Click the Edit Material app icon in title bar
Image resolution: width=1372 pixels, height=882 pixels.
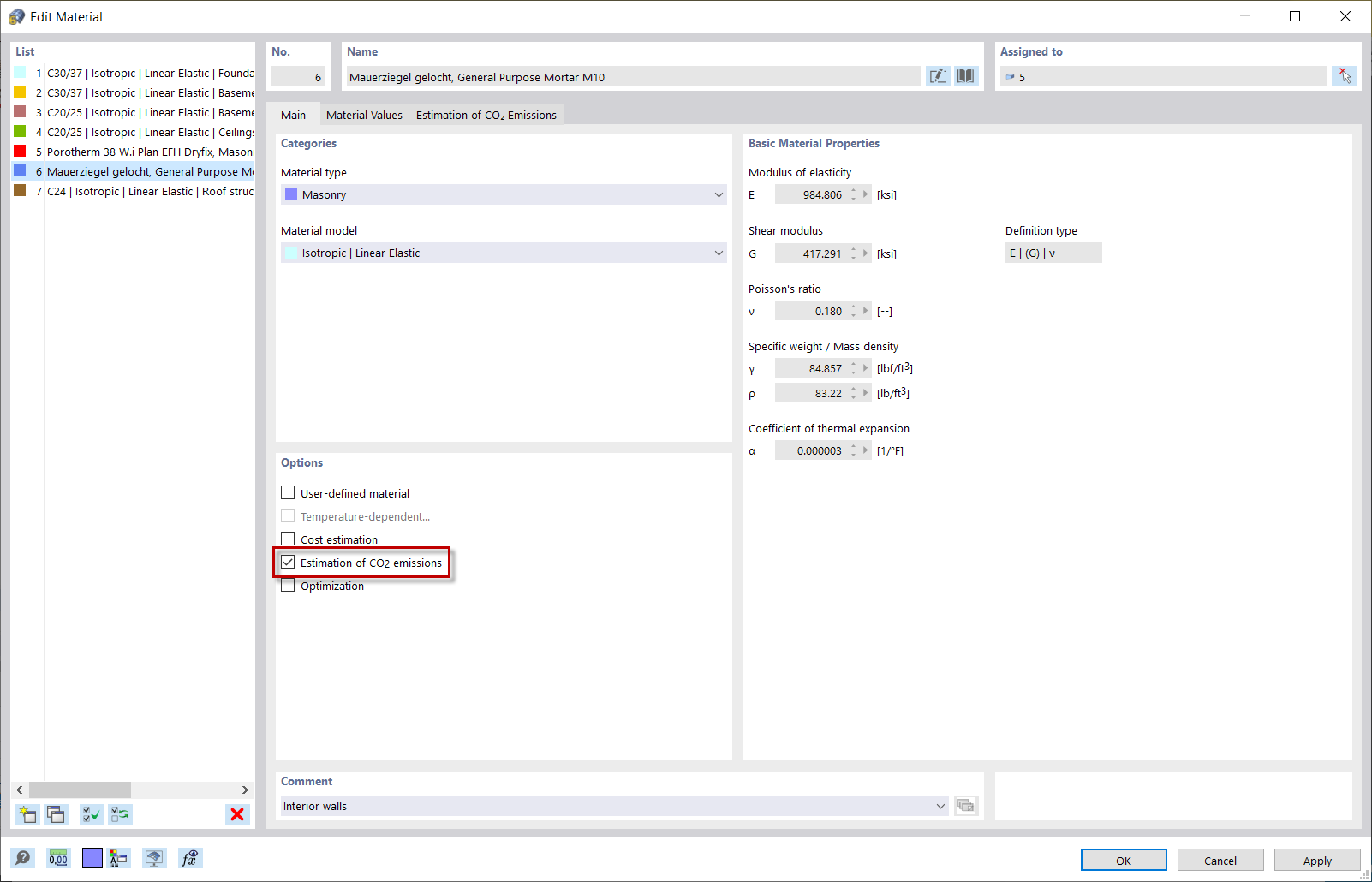pyautogui.click(x=16, y=16)
